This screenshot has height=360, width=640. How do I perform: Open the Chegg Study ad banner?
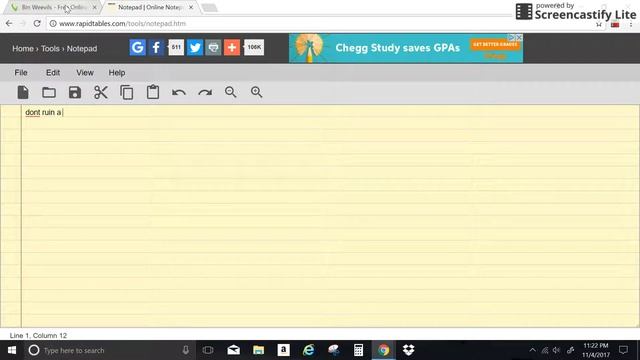[406, 48]
